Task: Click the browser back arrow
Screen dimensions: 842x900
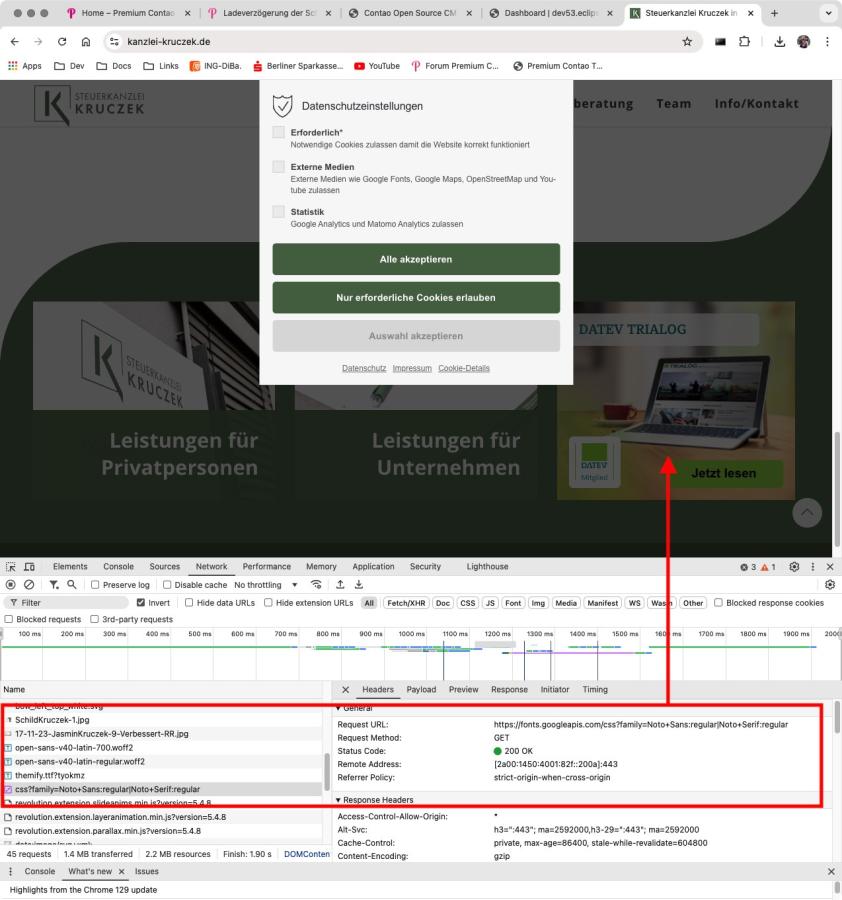Action: (15, 41)
